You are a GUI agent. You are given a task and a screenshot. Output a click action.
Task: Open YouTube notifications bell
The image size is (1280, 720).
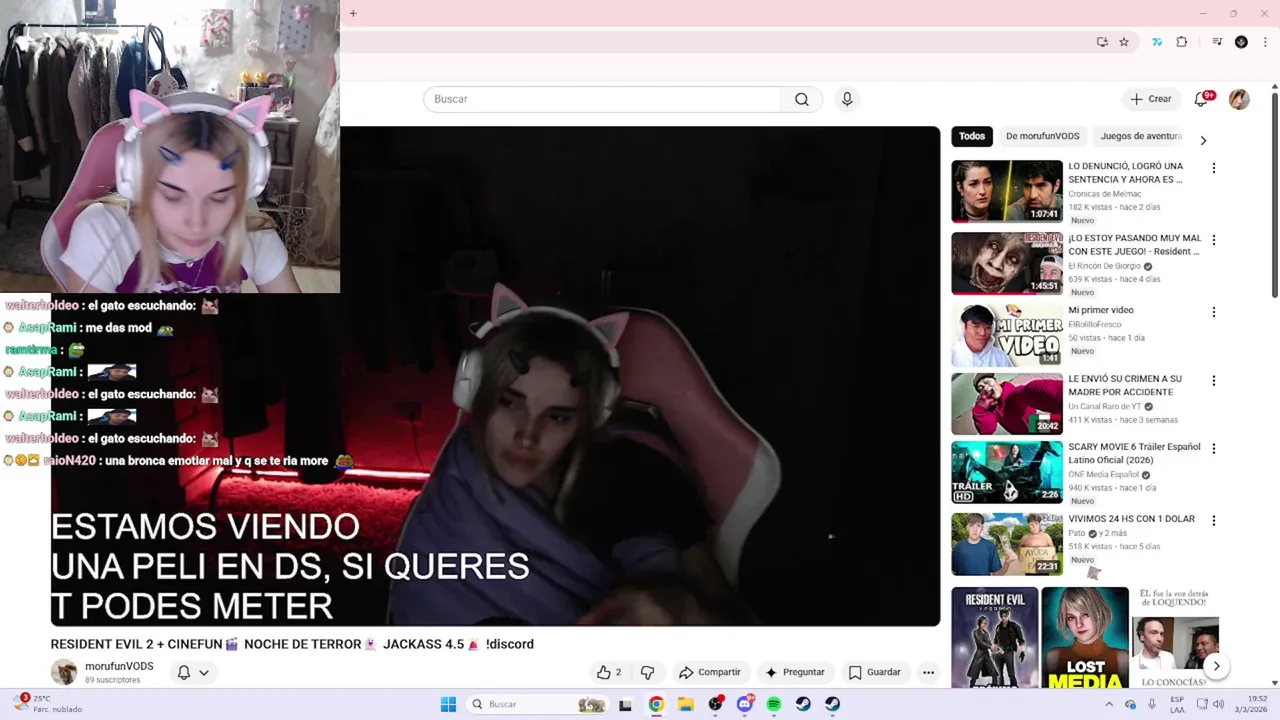coord(1201,99)
